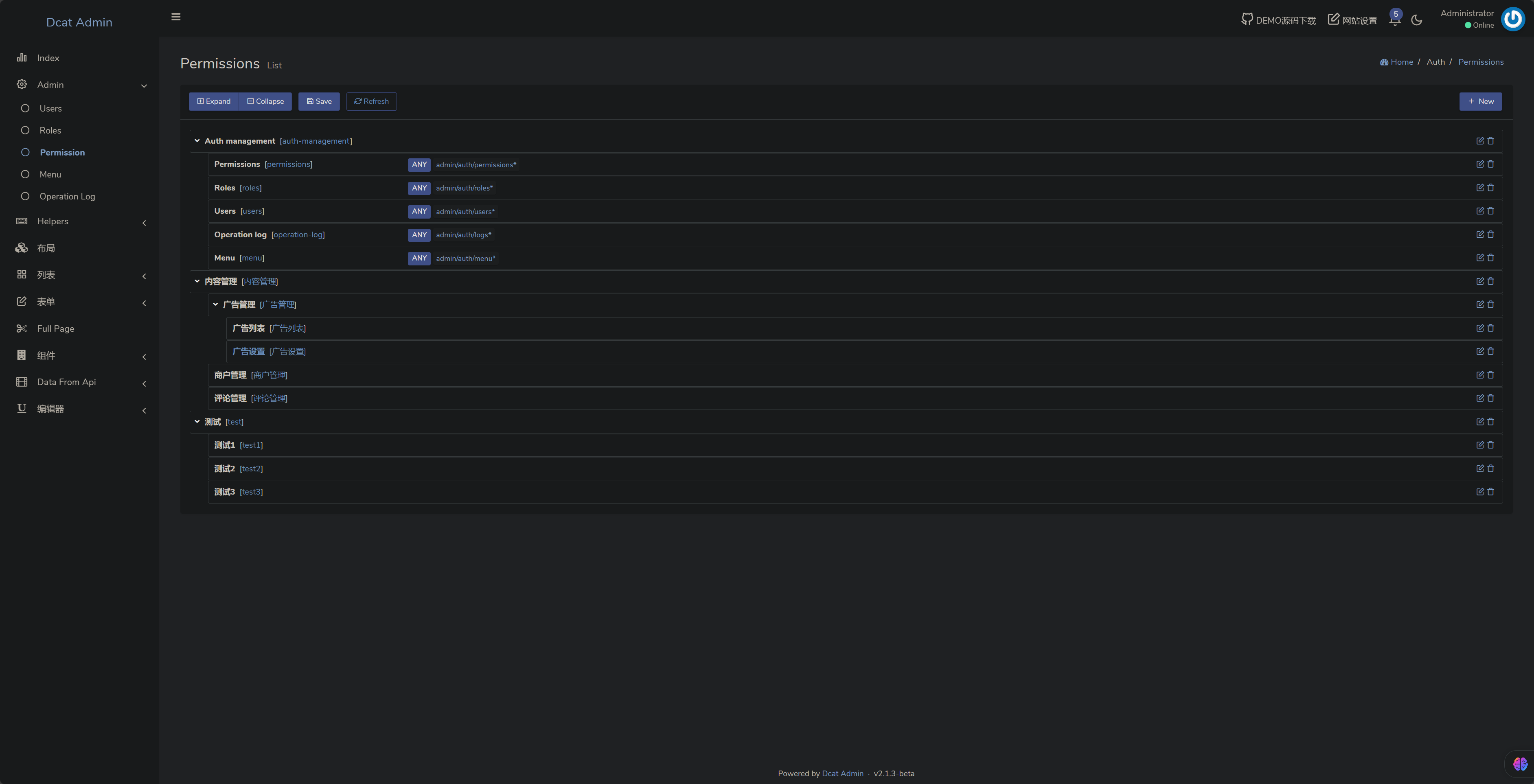This screenshot has height=784, width=1534.
Task: Open the Full Page sidebar item
Action: (x=80, y=328)
